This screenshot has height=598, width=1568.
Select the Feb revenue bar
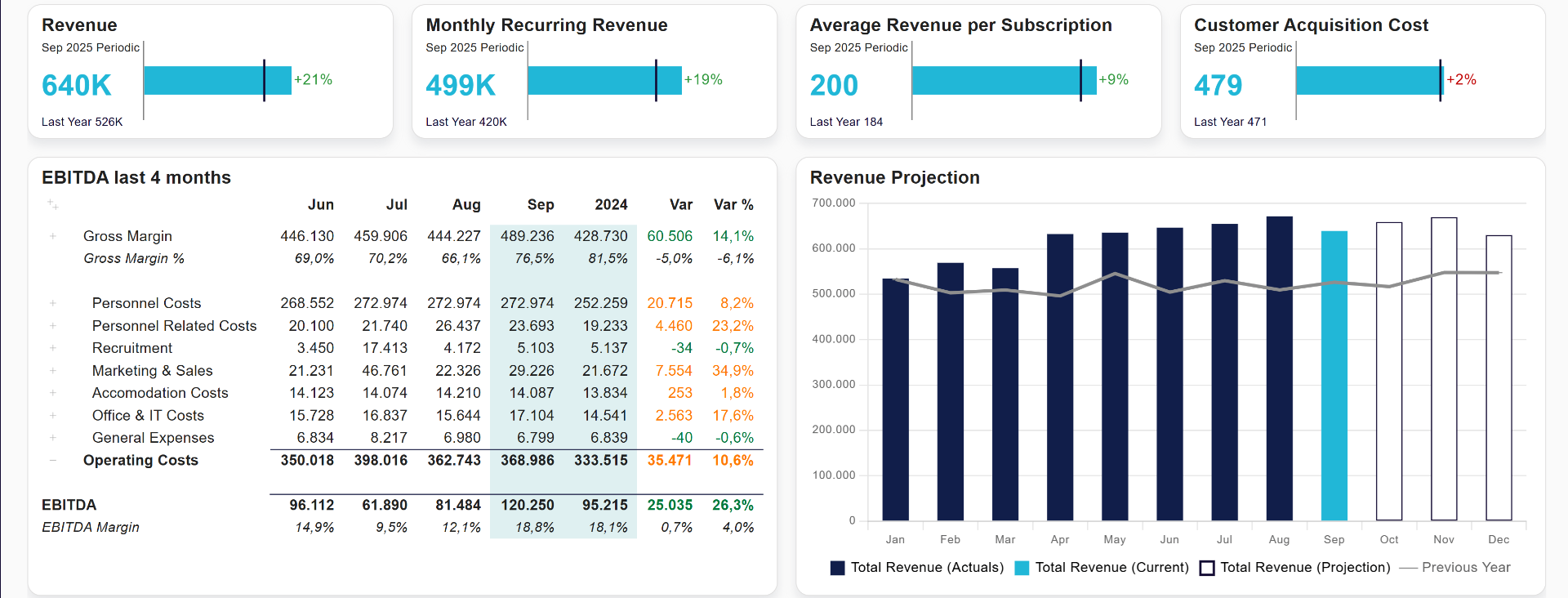[951, 391]
